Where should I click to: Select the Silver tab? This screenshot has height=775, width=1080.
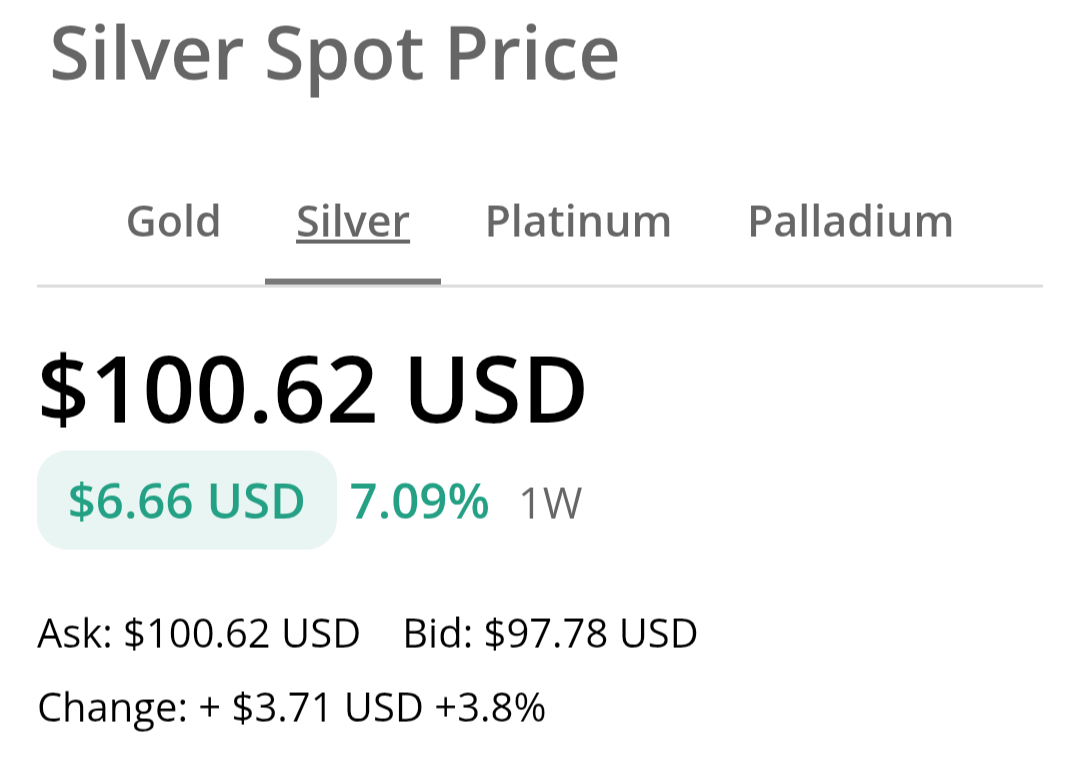click(352, 221)
